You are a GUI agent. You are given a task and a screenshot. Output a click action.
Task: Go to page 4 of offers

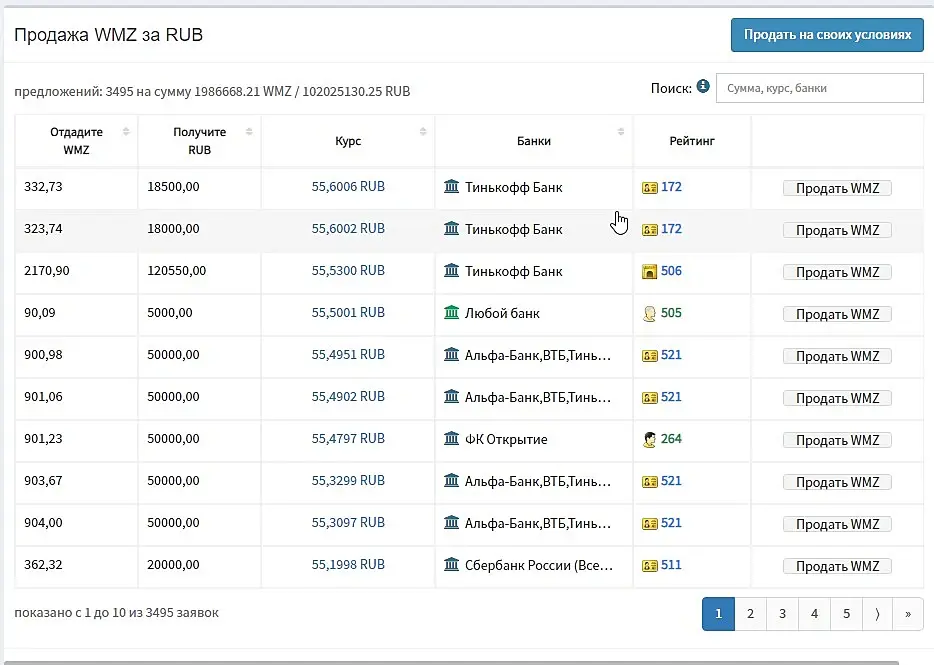pyautogui.click(x=814, y=613)
